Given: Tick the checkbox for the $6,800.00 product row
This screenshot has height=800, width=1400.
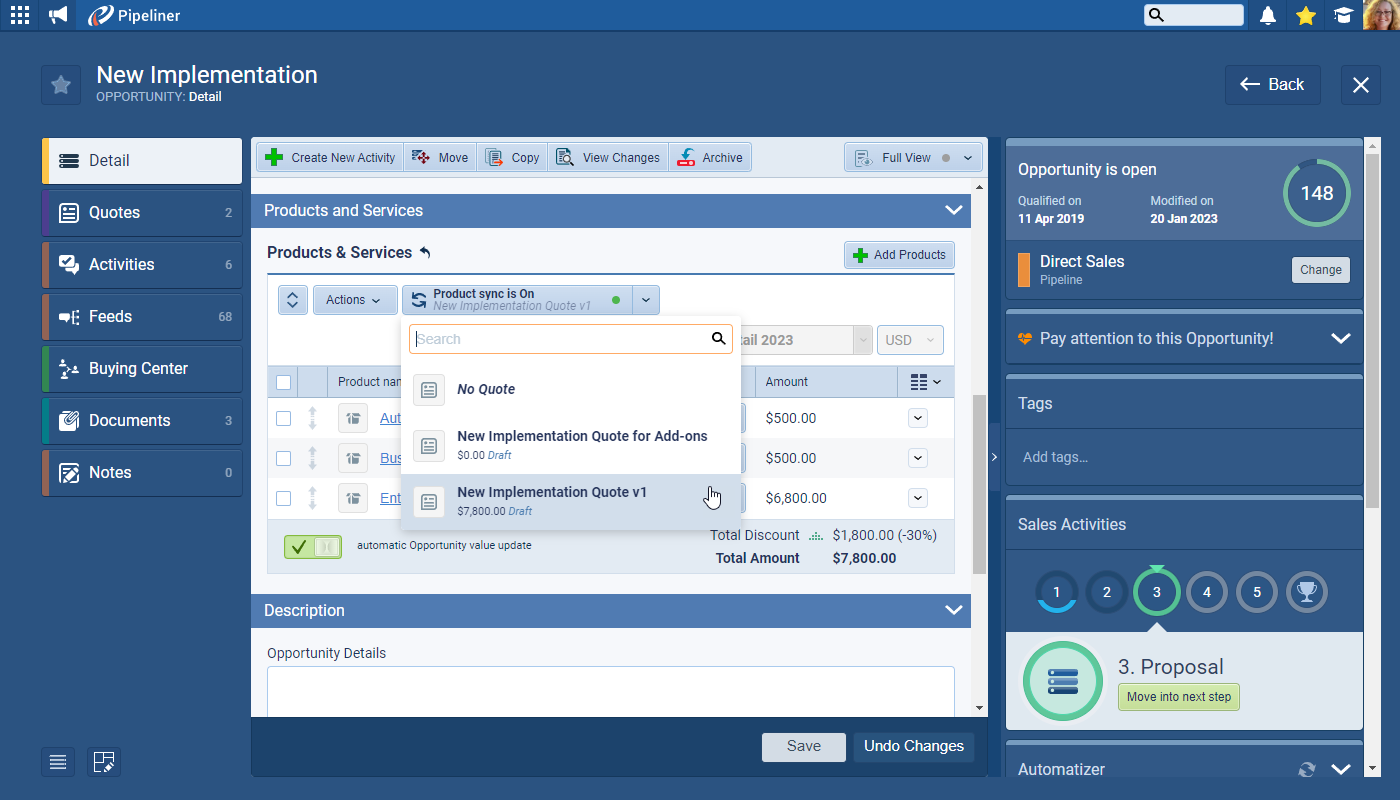Looking at the screenshot, I should [x=283, y=498].
